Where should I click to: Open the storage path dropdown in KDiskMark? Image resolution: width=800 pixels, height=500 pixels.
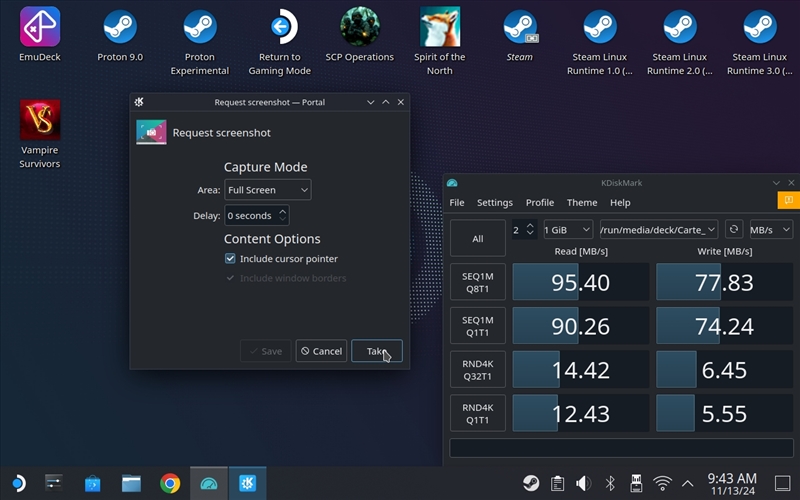pyautogui.click(x=657, y=229)
